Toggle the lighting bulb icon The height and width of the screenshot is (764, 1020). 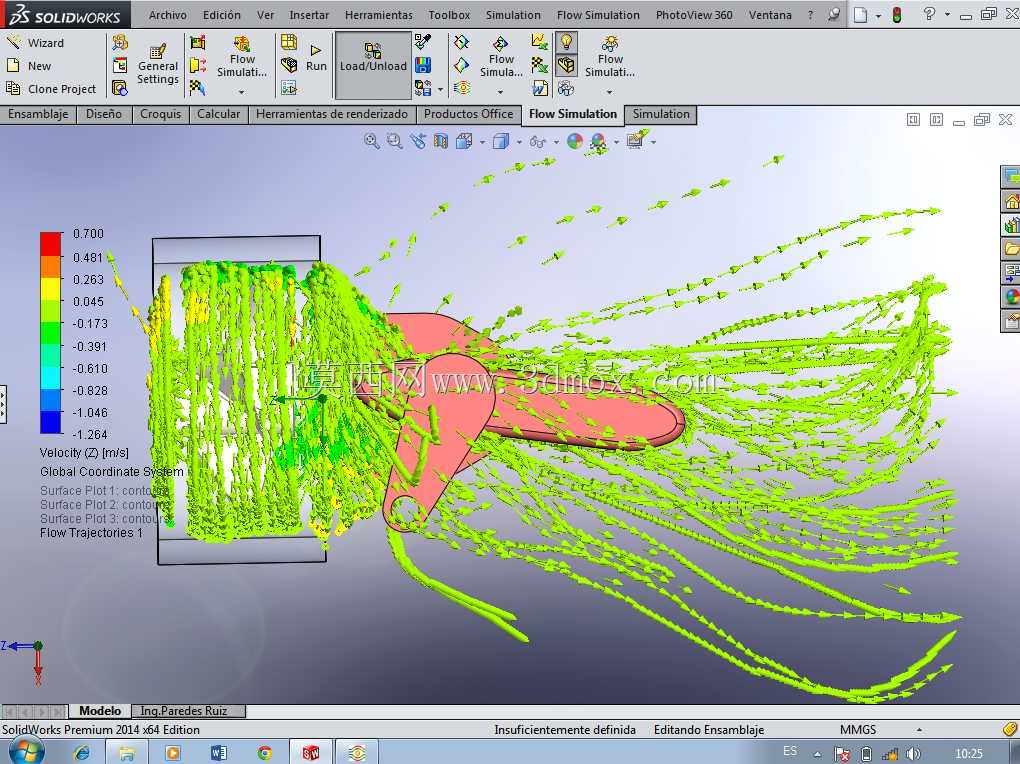coord(567,42)
